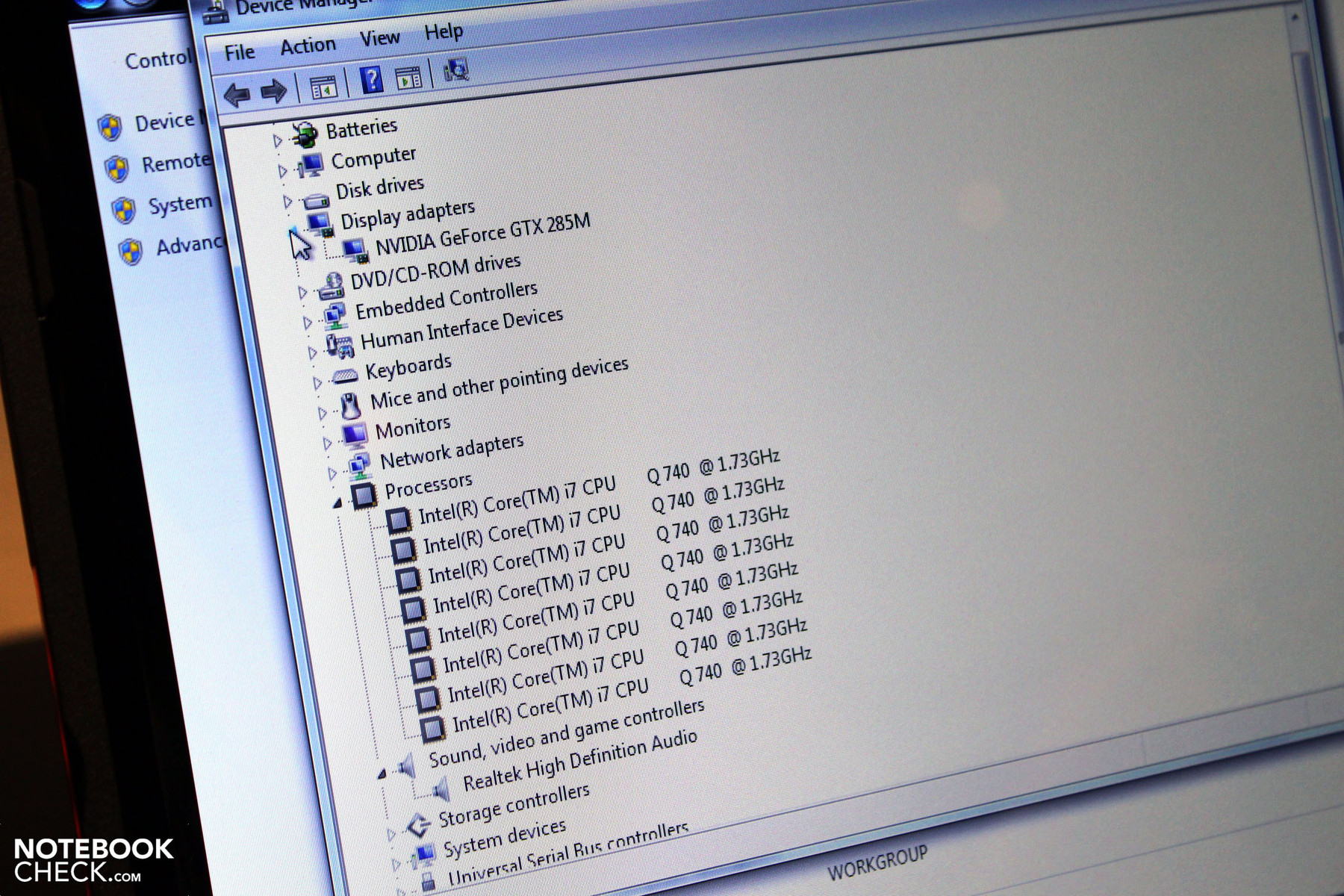Click the Computer category icon
Viewport: 1344px width, 896px height.
tap(311, 165)
